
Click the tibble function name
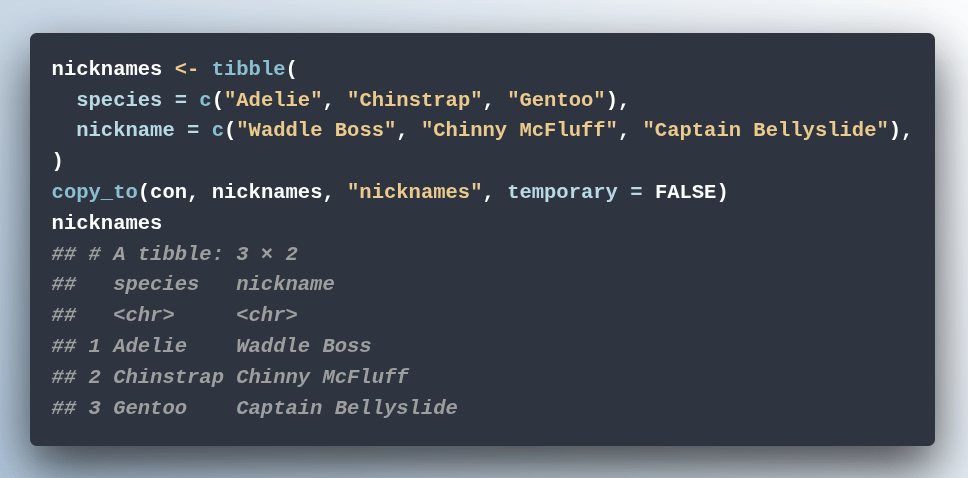click(x=249, y=69)
